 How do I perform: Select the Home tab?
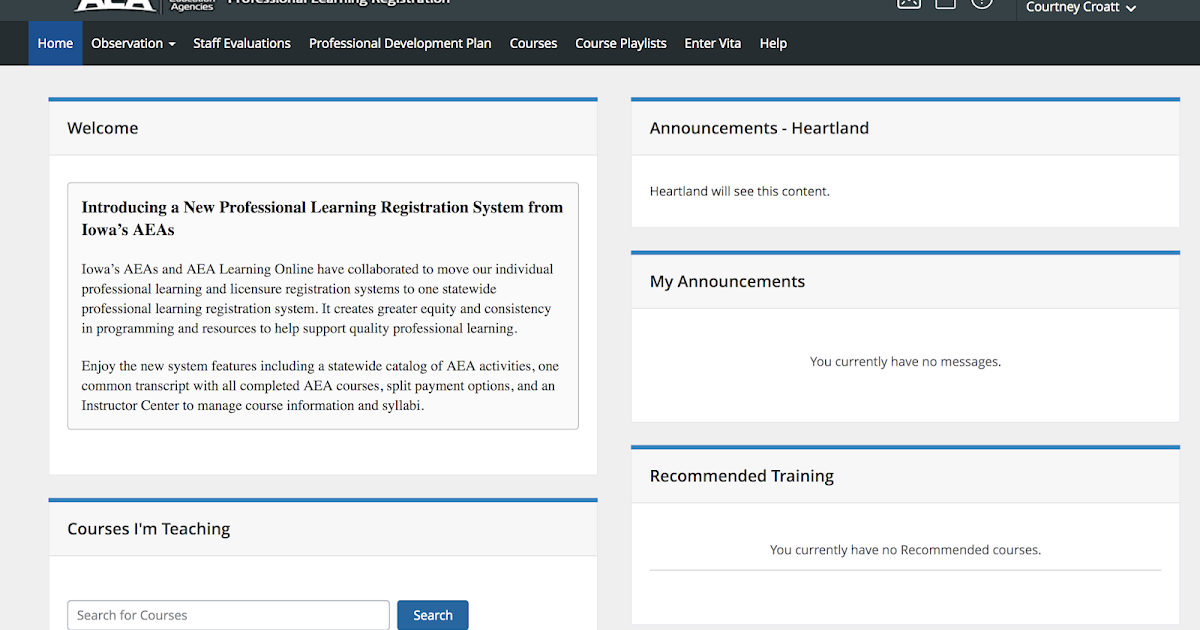(x=55, y=43)
